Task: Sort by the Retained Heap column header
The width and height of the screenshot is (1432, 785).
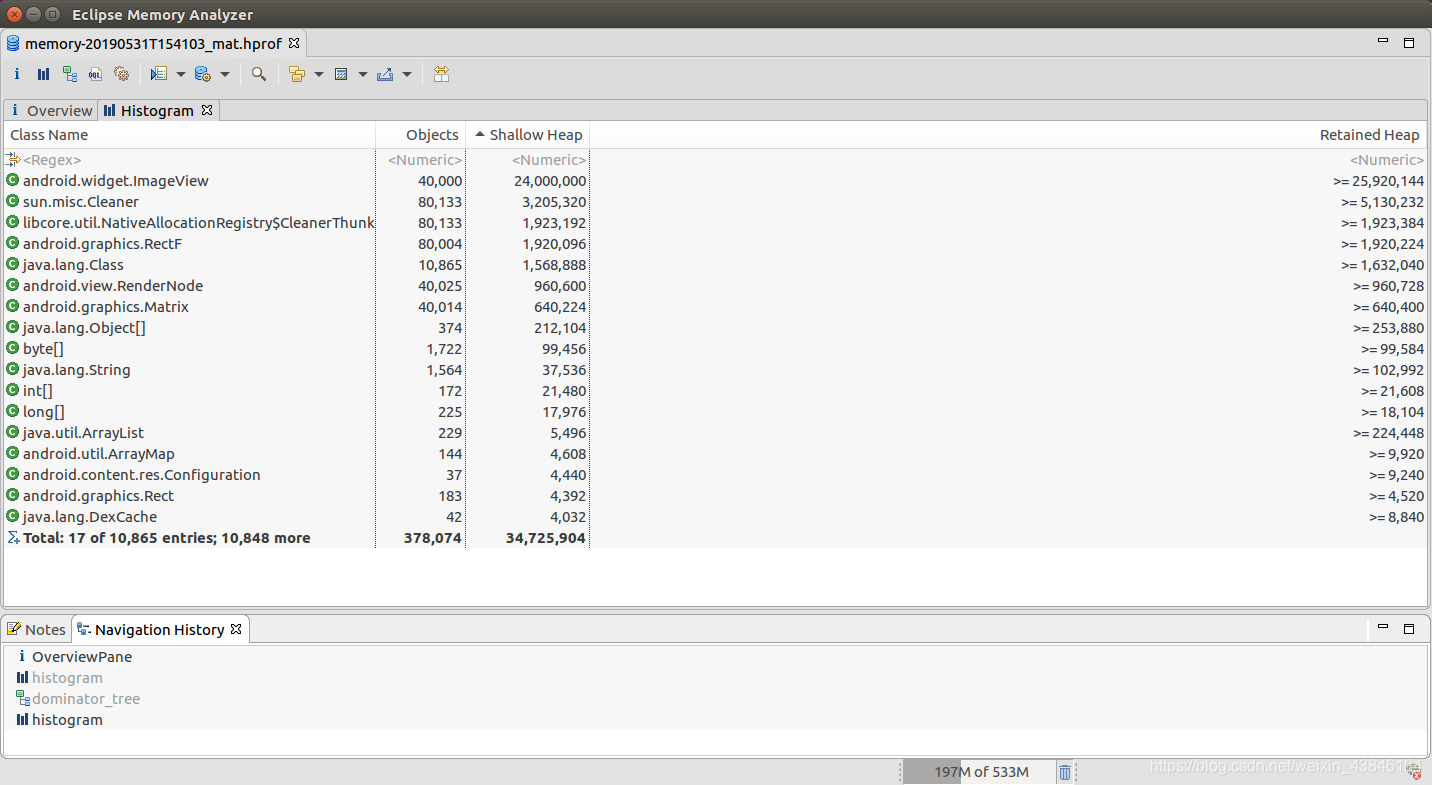Action: [1009, 135]
